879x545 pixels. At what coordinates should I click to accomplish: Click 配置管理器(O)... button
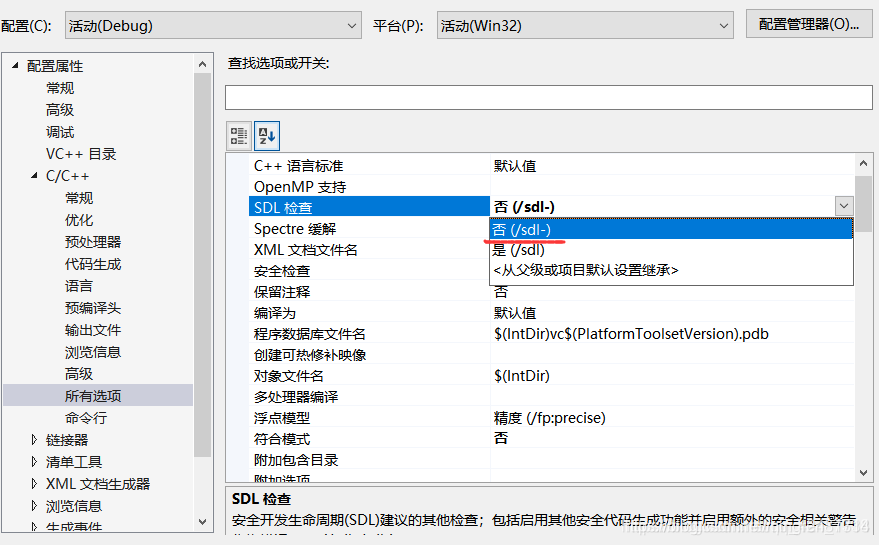(x=809, y=24)
